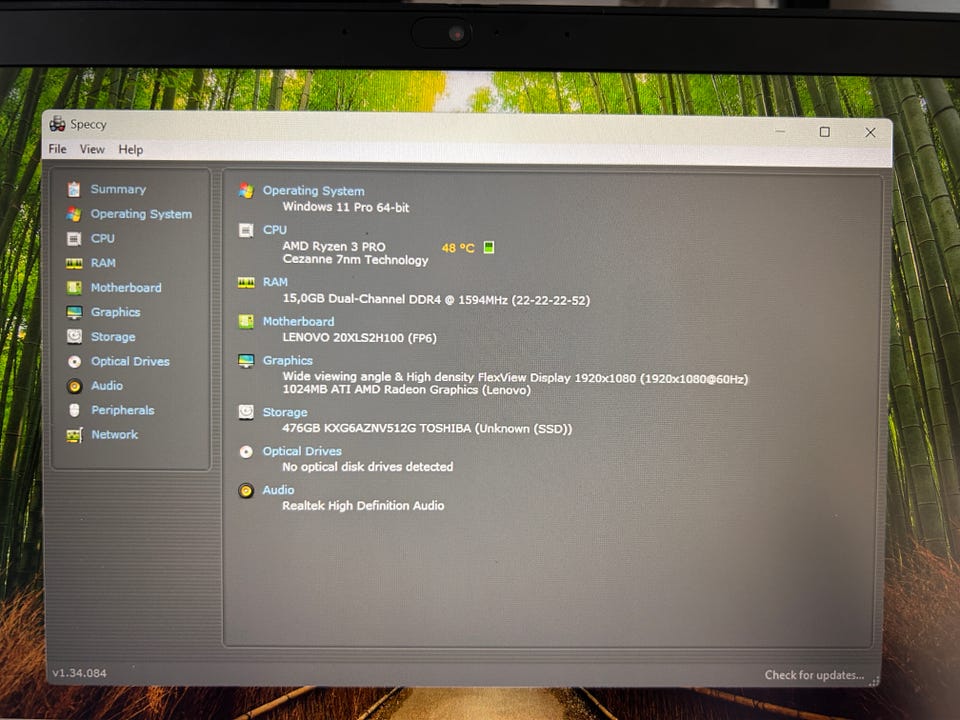This screenshot has width=960, height=720.
Task: Click the Optical Drives heading link
Action: click(x=302, y=451)
